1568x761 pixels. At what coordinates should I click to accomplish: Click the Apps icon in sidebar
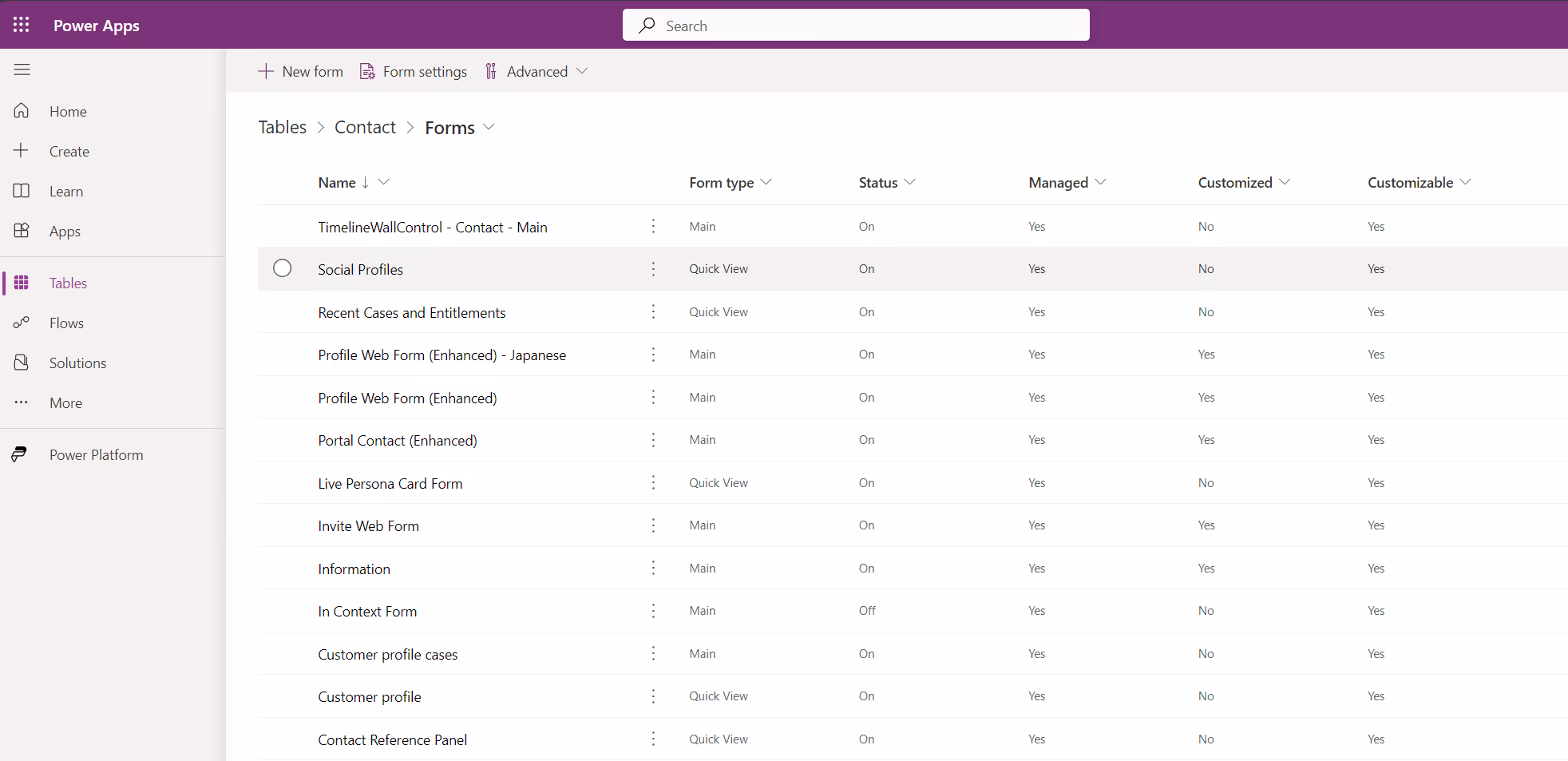tap(22, 231)
